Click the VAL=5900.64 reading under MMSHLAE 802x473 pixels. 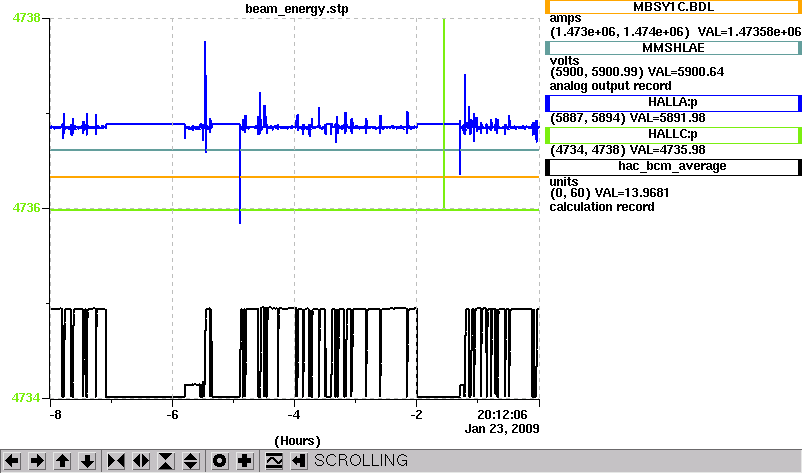click(x=686, y=72)
